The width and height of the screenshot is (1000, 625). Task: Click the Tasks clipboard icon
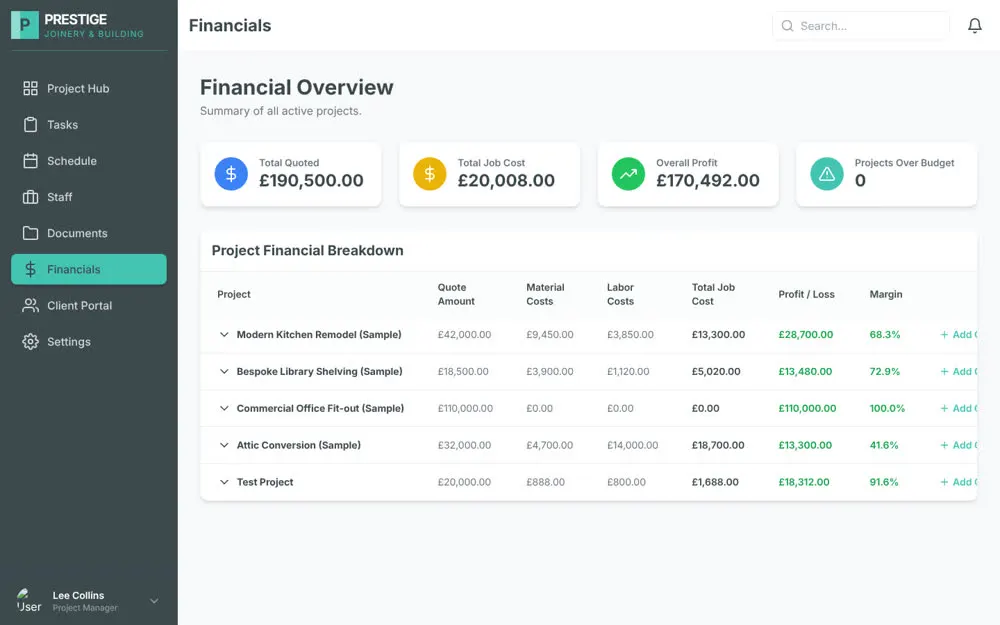click(30, 124)
